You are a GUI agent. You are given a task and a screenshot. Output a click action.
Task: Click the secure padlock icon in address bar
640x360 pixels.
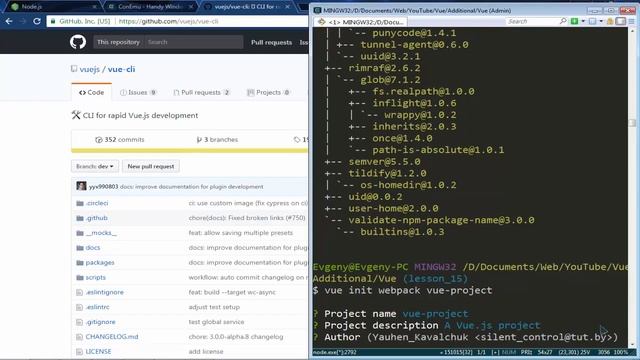coord(53,21)
